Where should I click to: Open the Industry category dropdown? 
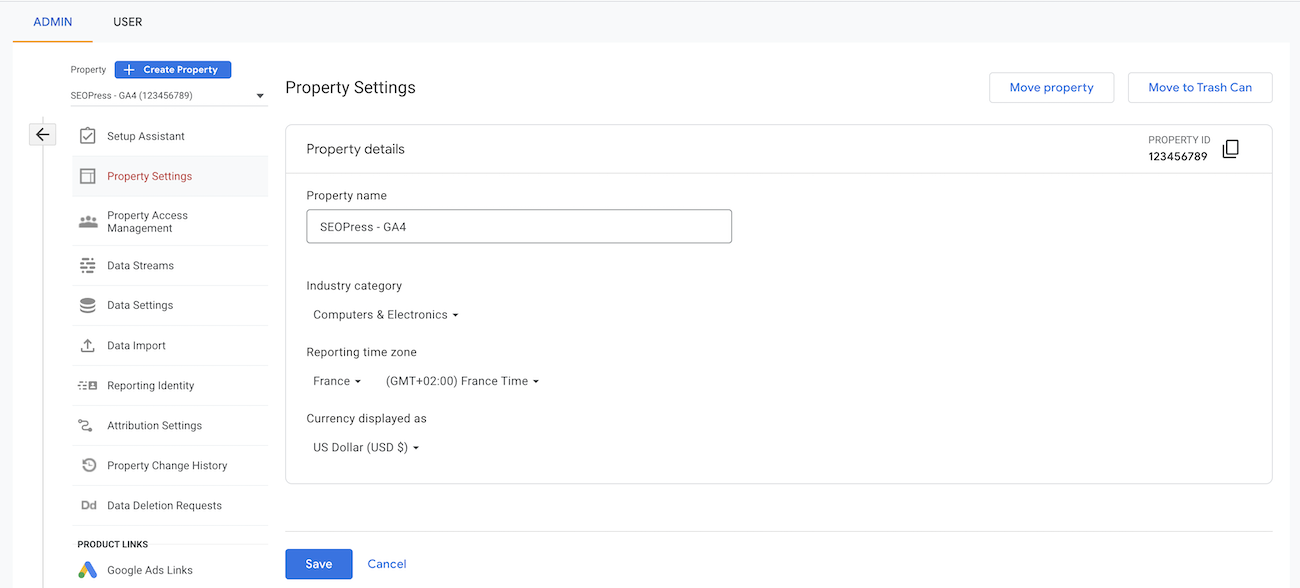(385, 315)
